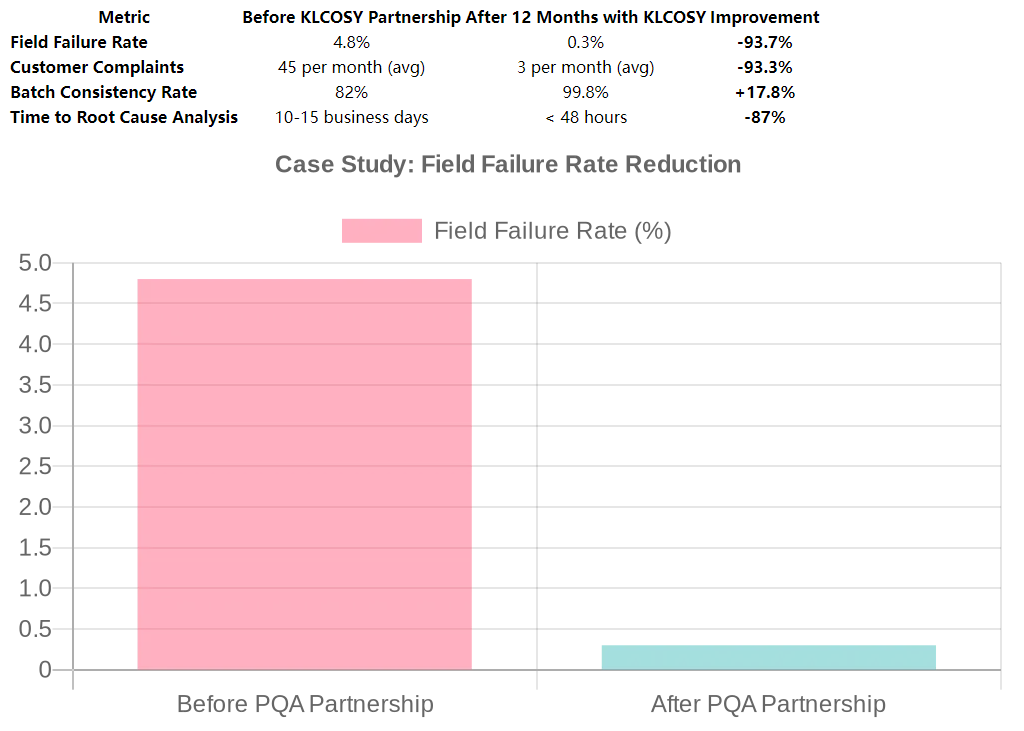Select the Field Failure Rate row label
This screenshot has height=731, width=1024.
tap(79, 42)
